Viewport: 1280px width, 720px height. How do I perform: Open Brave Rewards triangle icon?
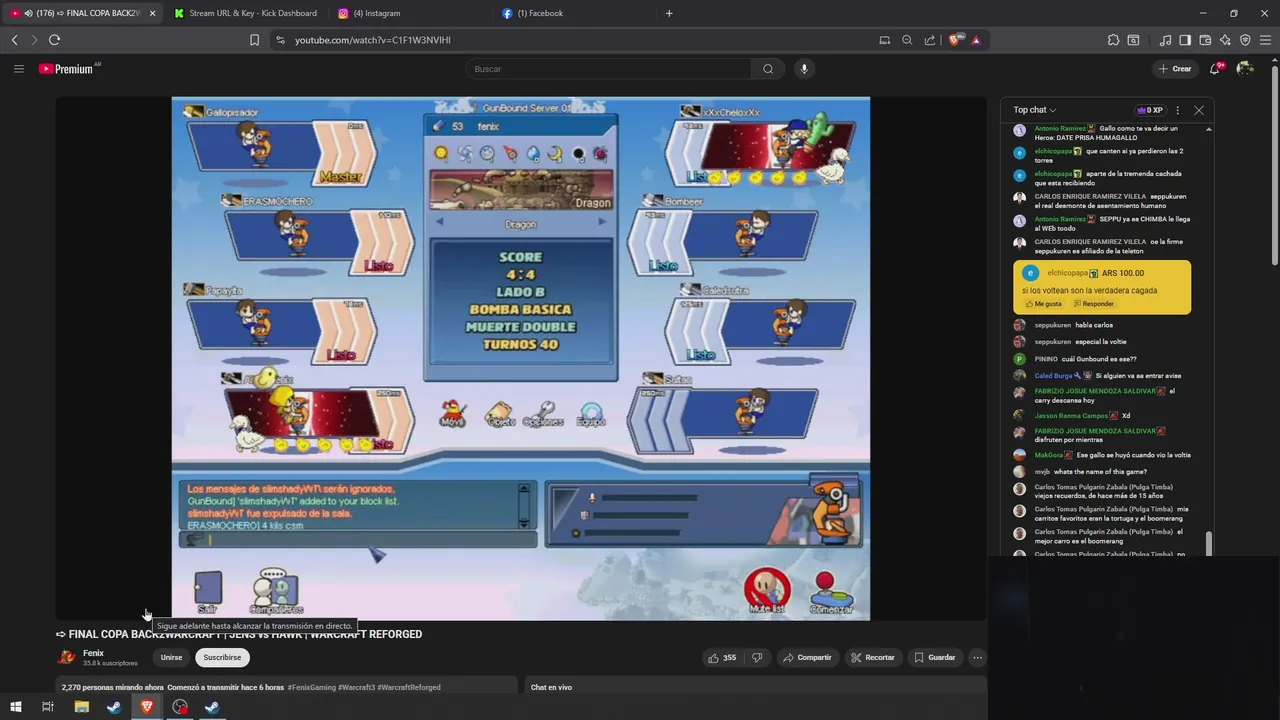pos(976,40)
